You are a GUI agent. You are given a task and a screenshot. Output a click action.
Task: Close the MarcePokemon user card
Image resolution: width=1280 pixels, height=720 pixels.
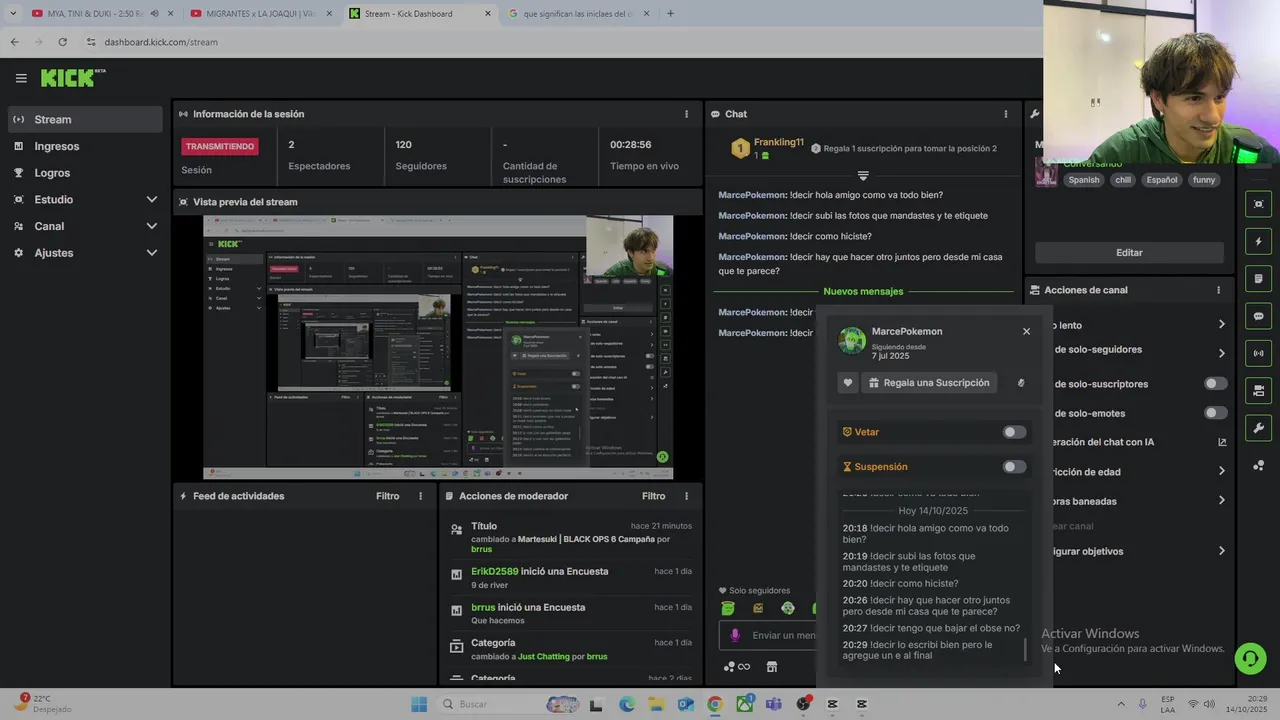tap(1026, 331)
